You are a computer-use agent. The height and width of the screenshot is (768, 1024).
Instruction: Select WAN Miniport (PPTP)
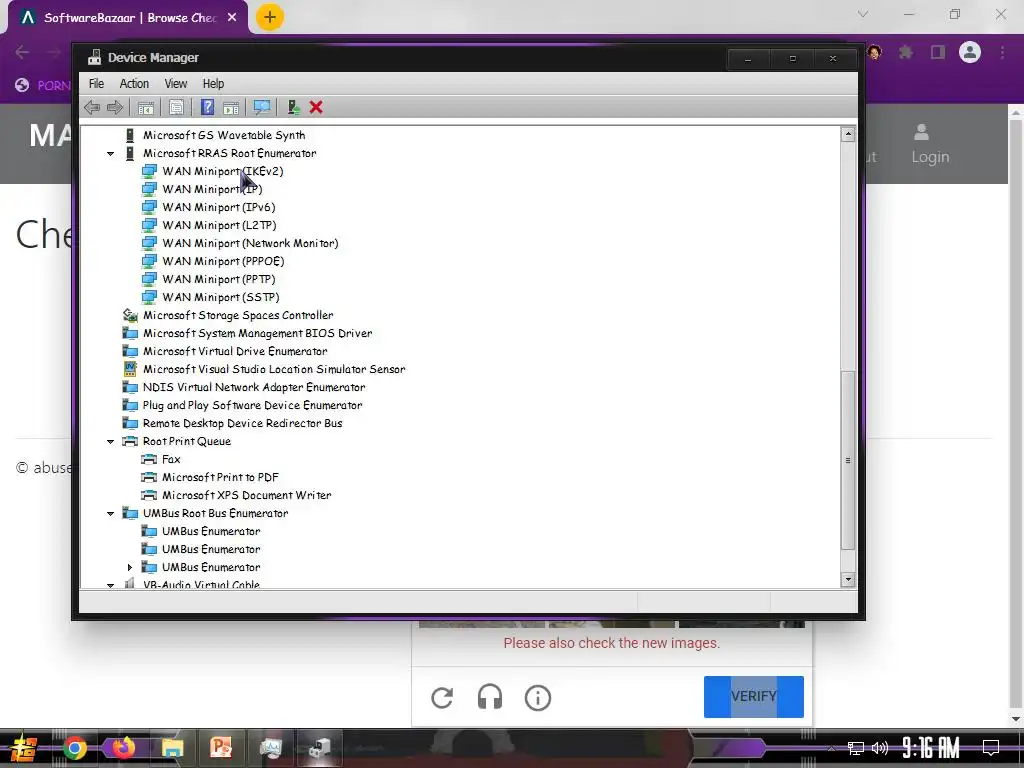pos(219,279)
